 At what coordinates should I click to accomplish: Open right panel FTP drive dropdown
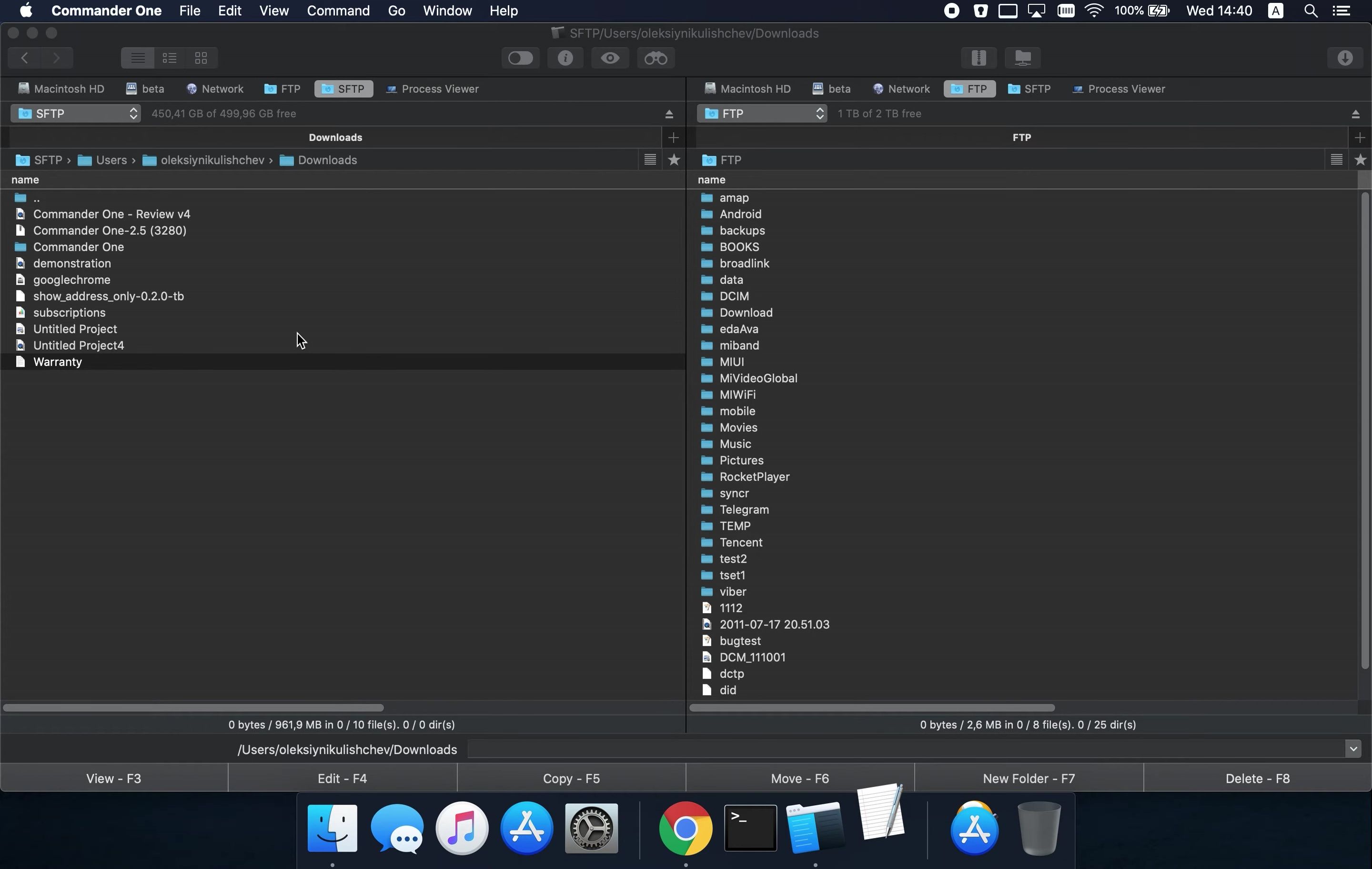[762, 113]
